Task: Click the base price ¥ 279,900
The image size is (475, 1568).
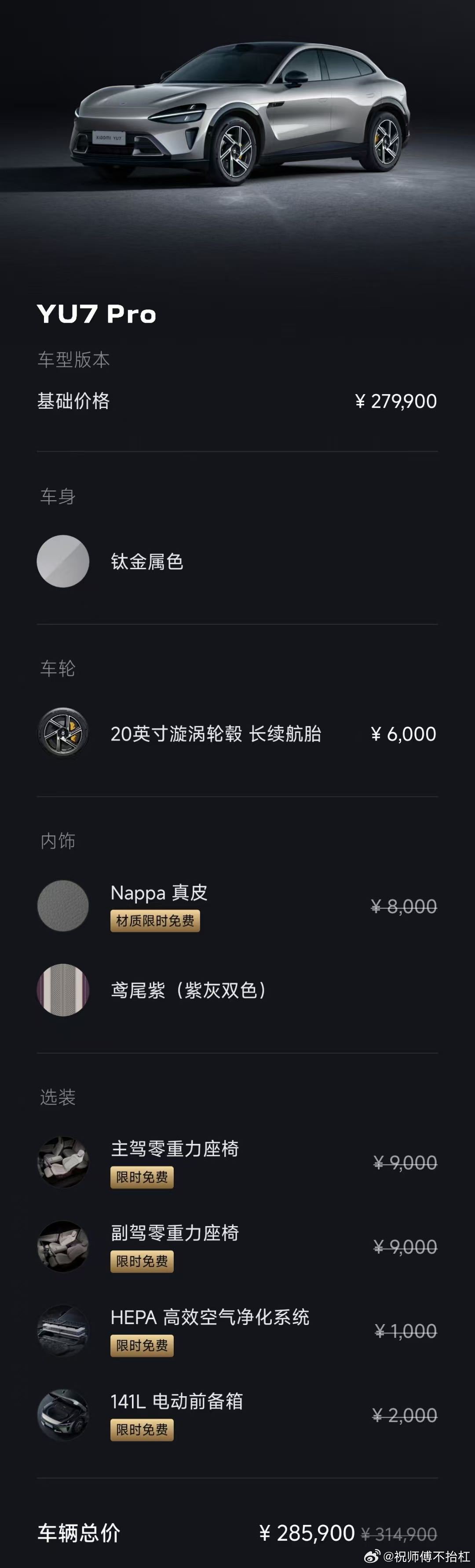Action: coord(396,401)
